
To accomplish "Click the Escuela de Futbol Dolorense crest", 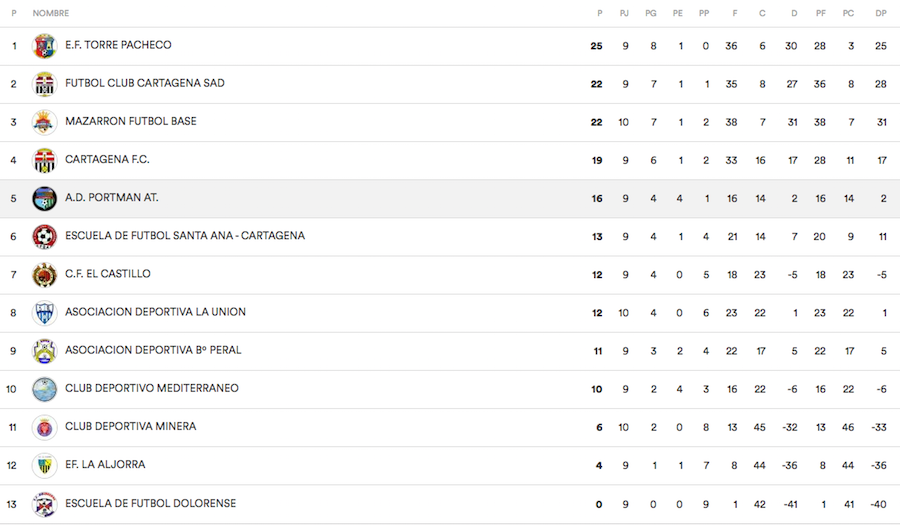I will (x=44, y=503).
